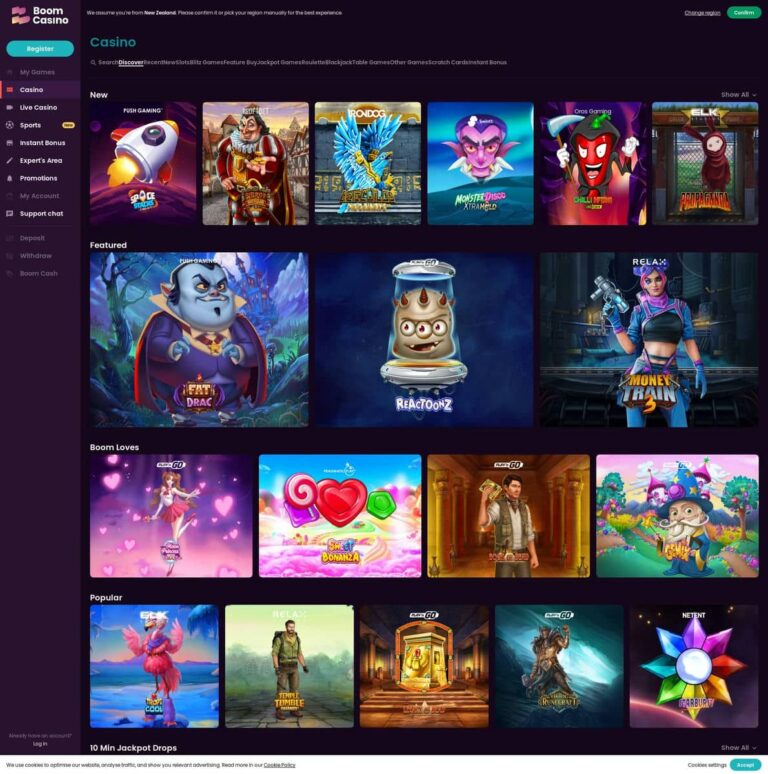Open Cookies settings
The image size is (768, 774).
click(707, 765)
